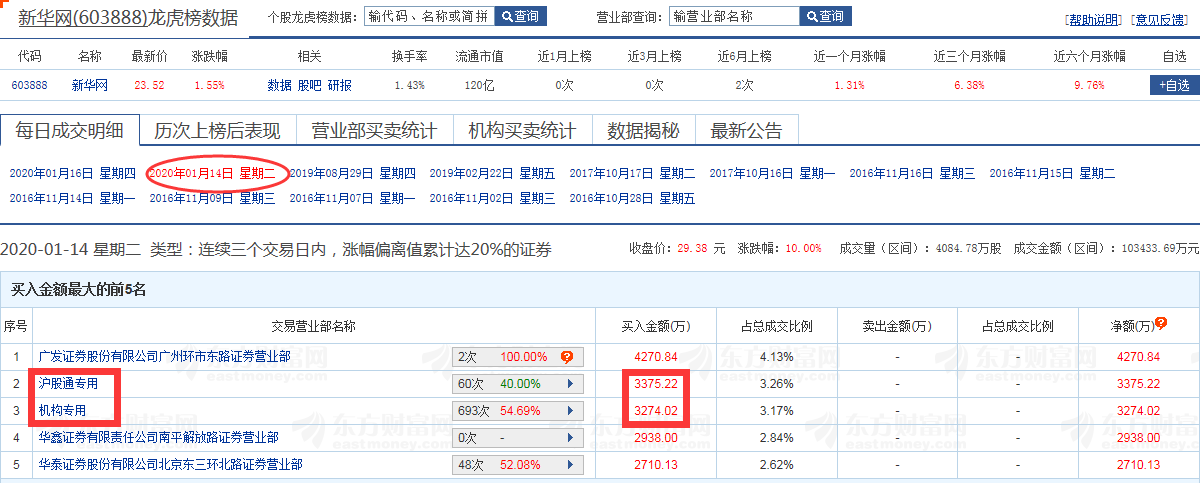Open the 股吧 forum link
Screen dimensions: 1201x483
coord(309,86)
